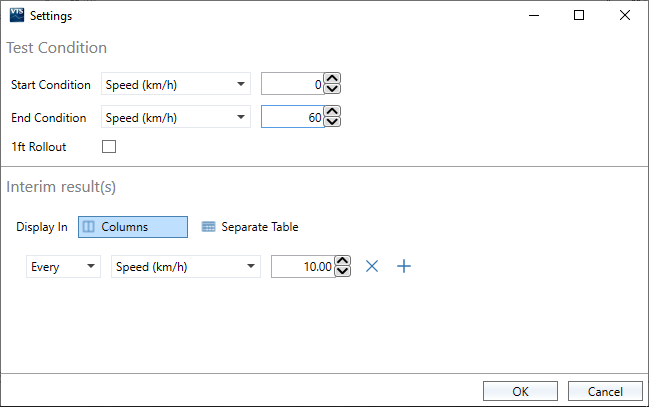The width and height of the screenshot is (649, 407).
Task: Click the OK button
Action: coord(520,391)
